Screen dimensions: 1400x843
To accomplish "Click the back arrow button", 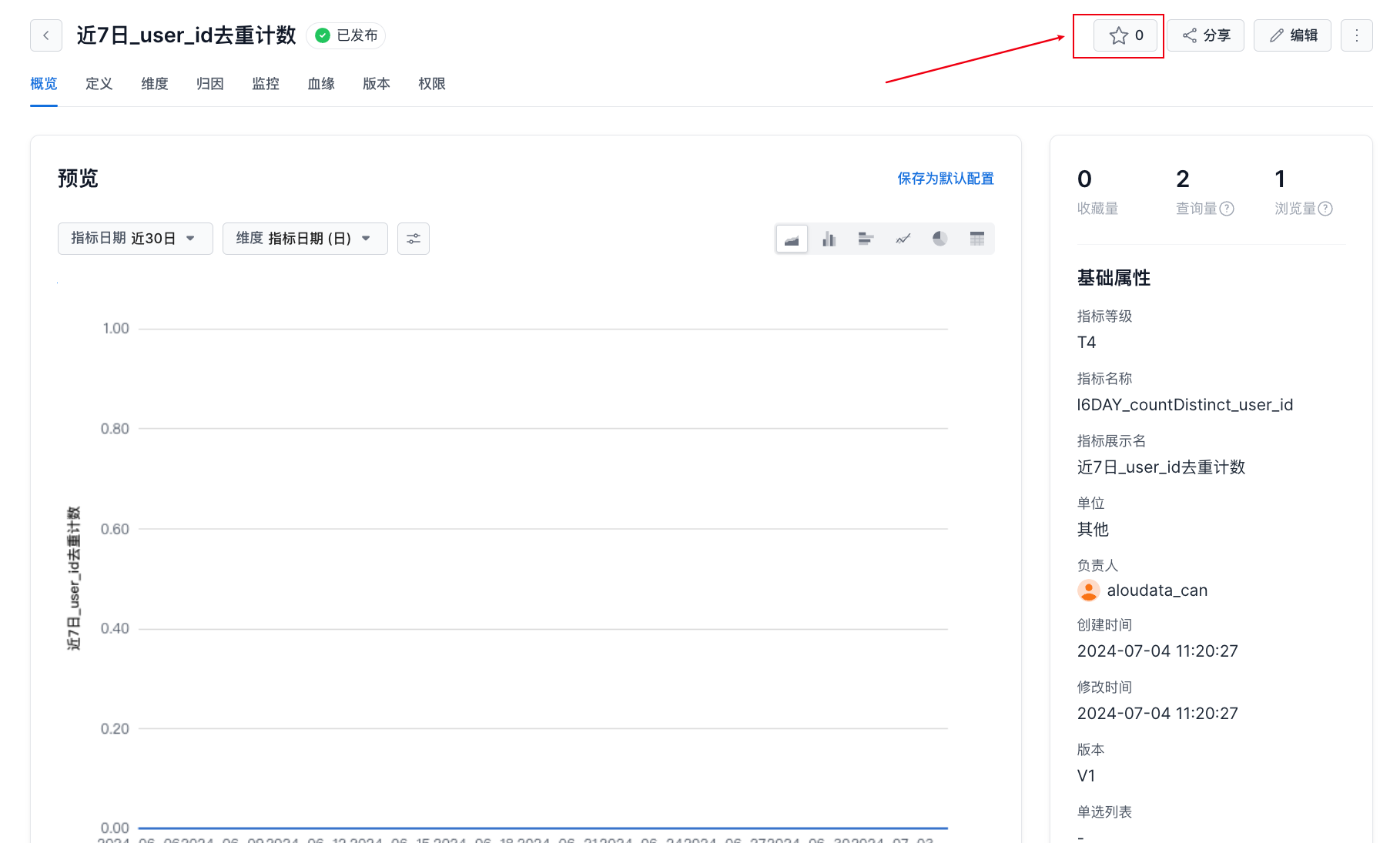I will (46, 35).
